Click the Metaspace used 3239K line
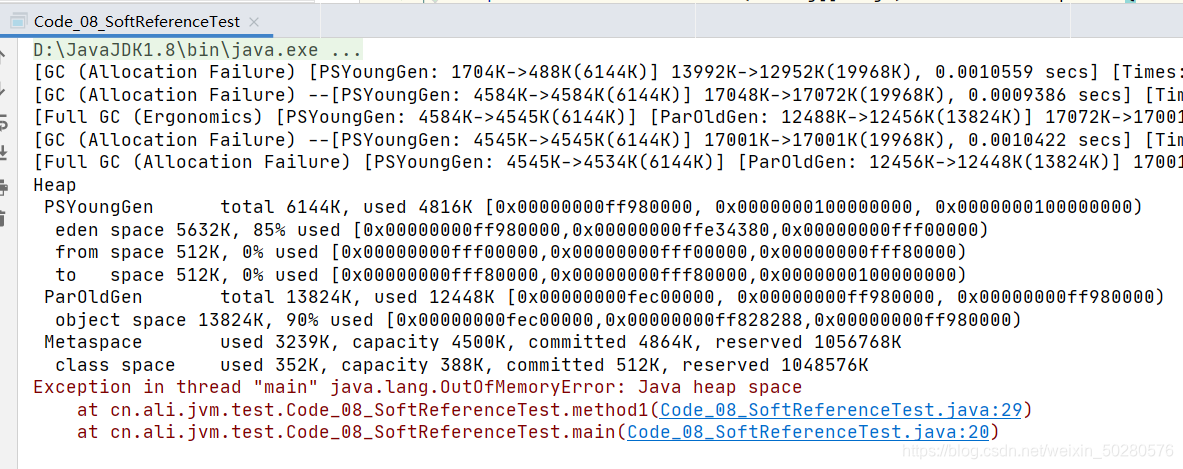Viewport: 1183px width, 469px height. (x=472, y=343)
